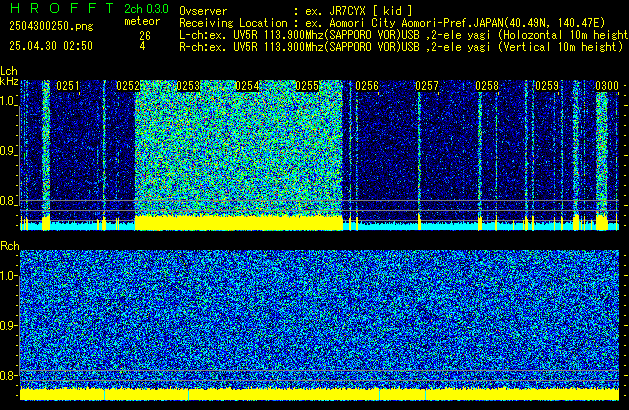Click the 0258 time marker
The height and width of the screenshot is (410, 629).
tap(487, 86)
